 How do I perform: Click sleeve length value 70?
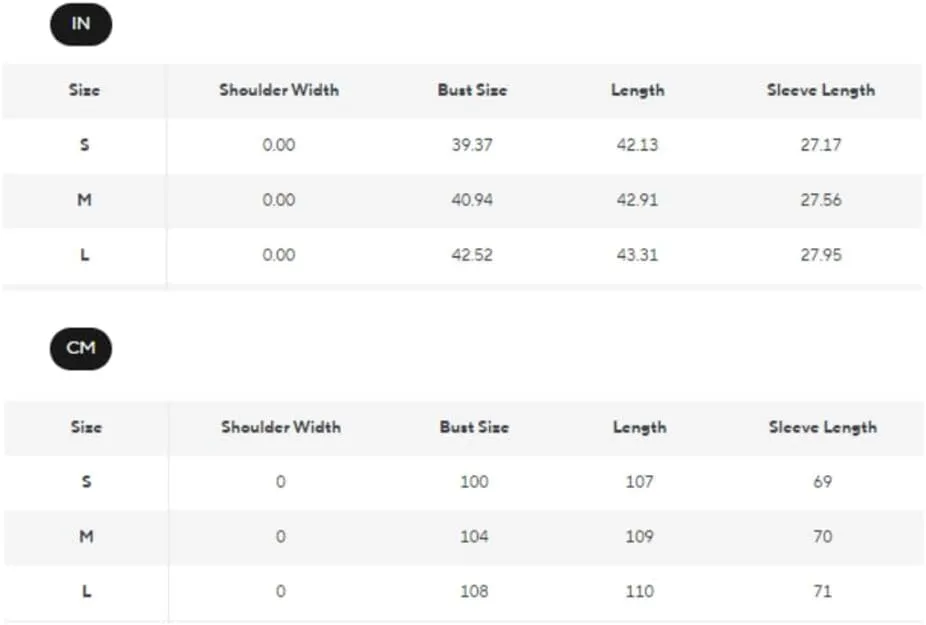[823, 537]
